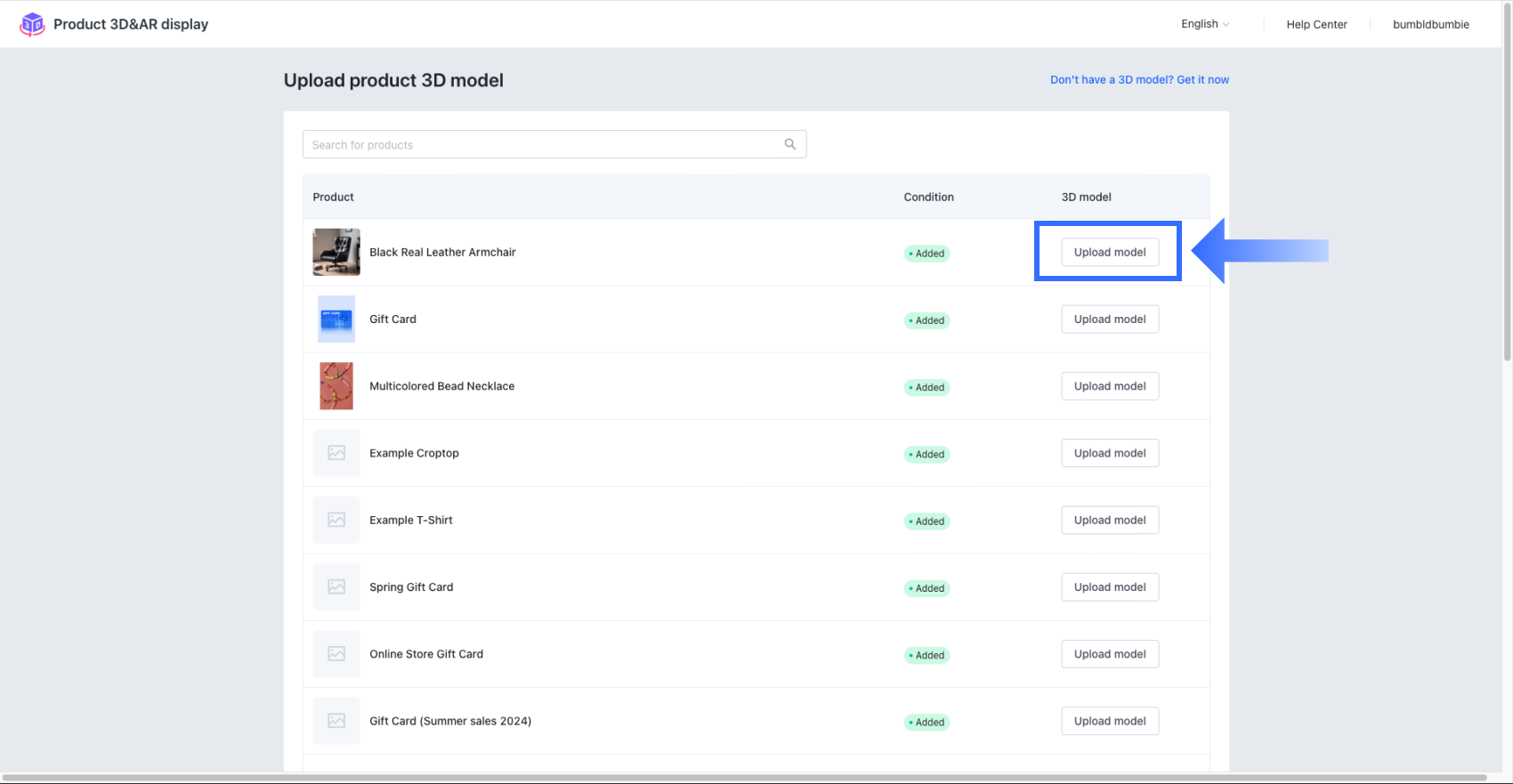Open the bumbldbumbie account menu
The width and height of the screenshot is (1513, 784).
click(x=1430, y=24)
